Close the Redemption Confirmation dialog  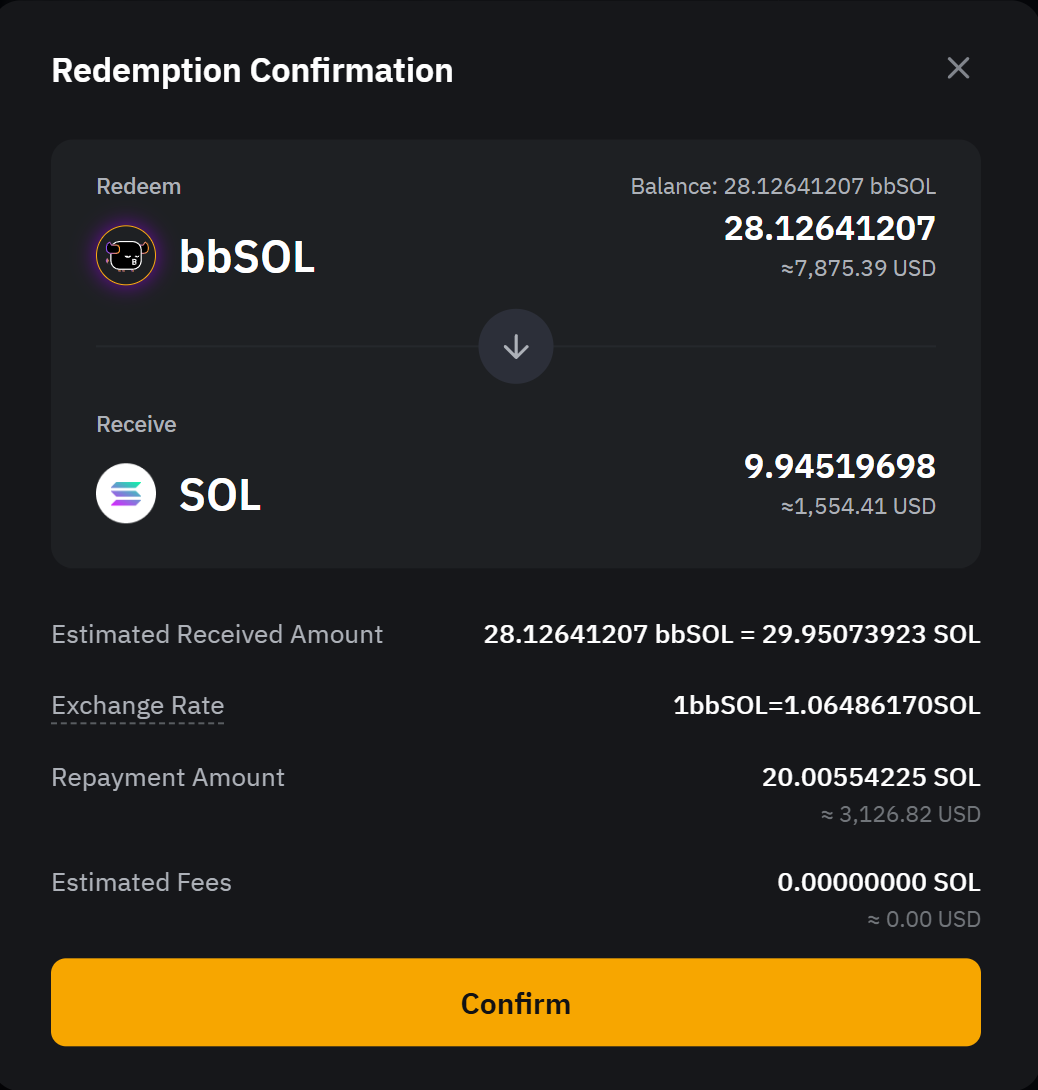[958, 68]
